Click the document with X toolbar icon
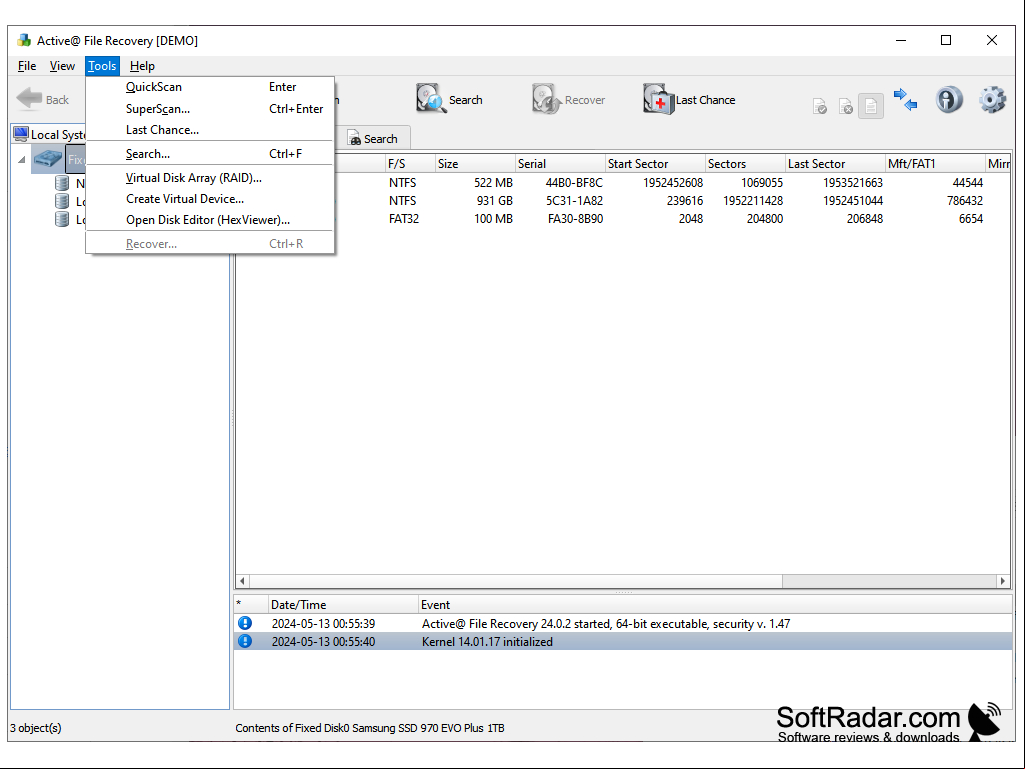Viewport: 1025px width, 769px height. (845, 106)
